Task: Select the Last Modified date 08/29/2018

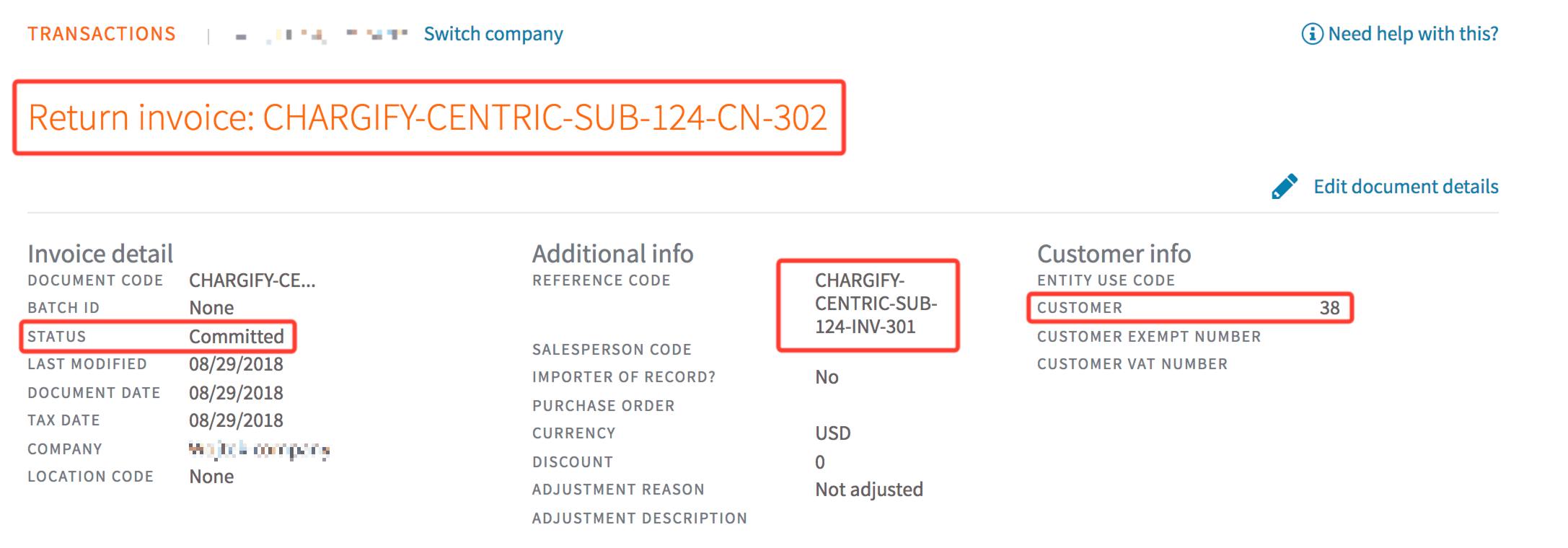Action: click(236, 364)
